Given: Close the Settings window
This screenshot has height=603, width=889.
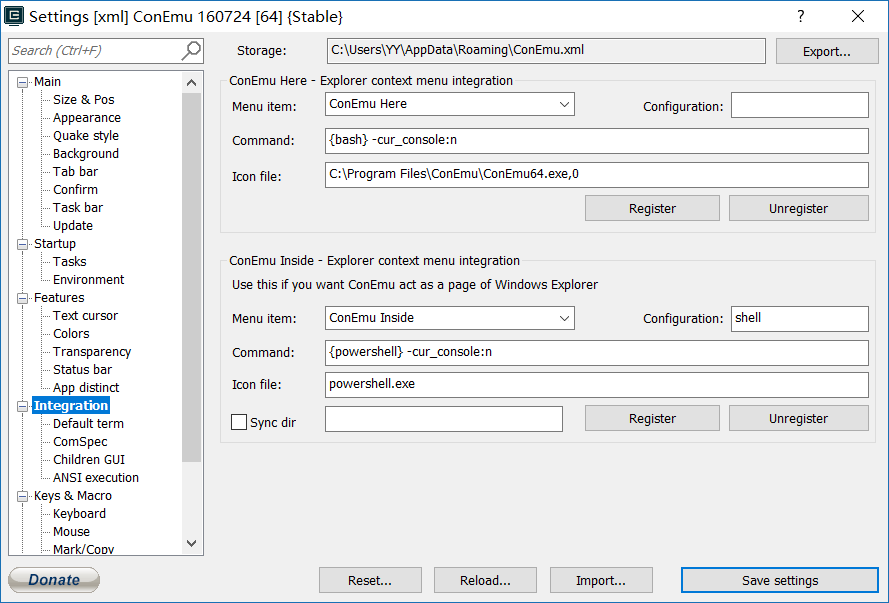Looking at the screenshot, I should (858, 16).
